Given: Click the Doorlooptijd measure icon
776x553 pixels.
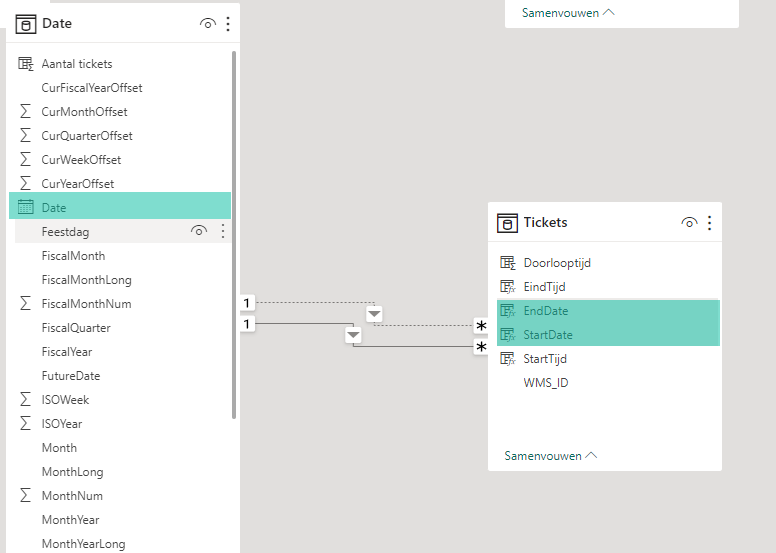Looking at the screenshot, I should point(508,263).
